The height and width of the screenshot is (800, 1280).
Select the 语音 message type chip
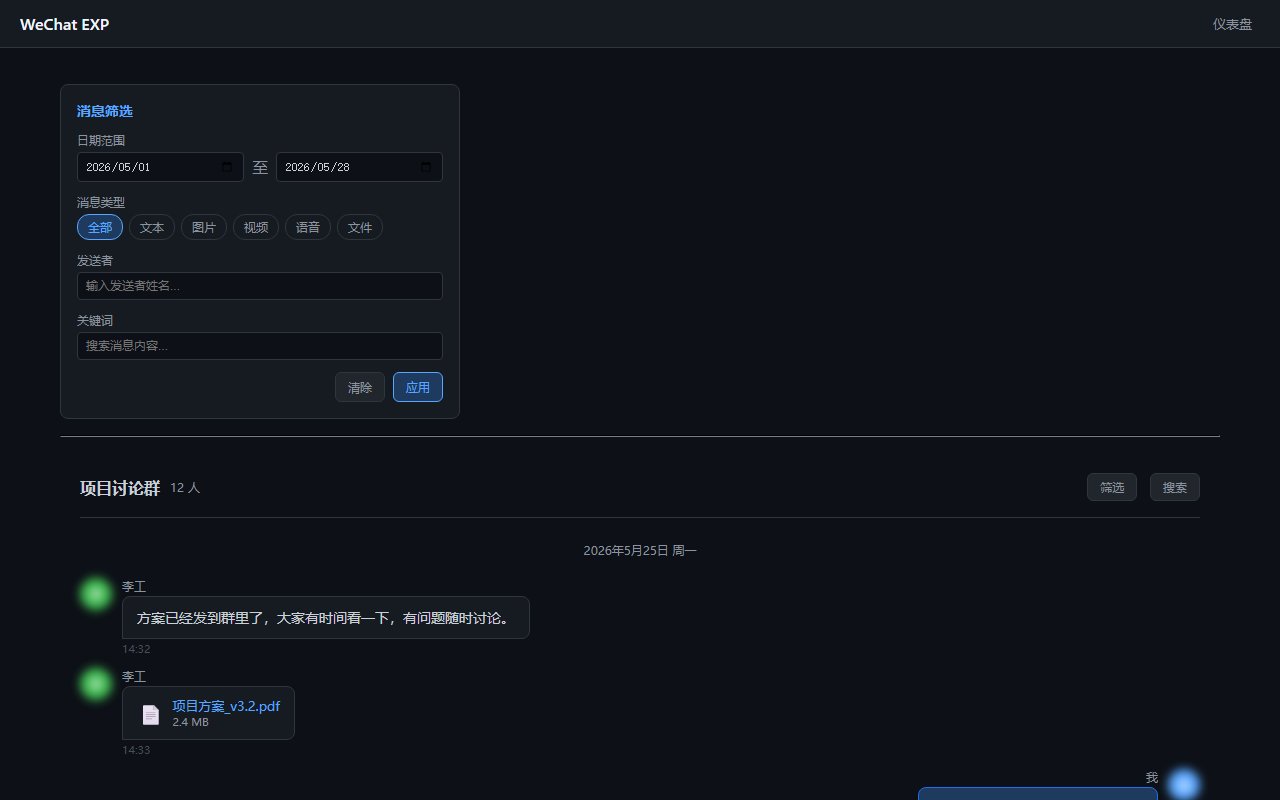point(308,227)
